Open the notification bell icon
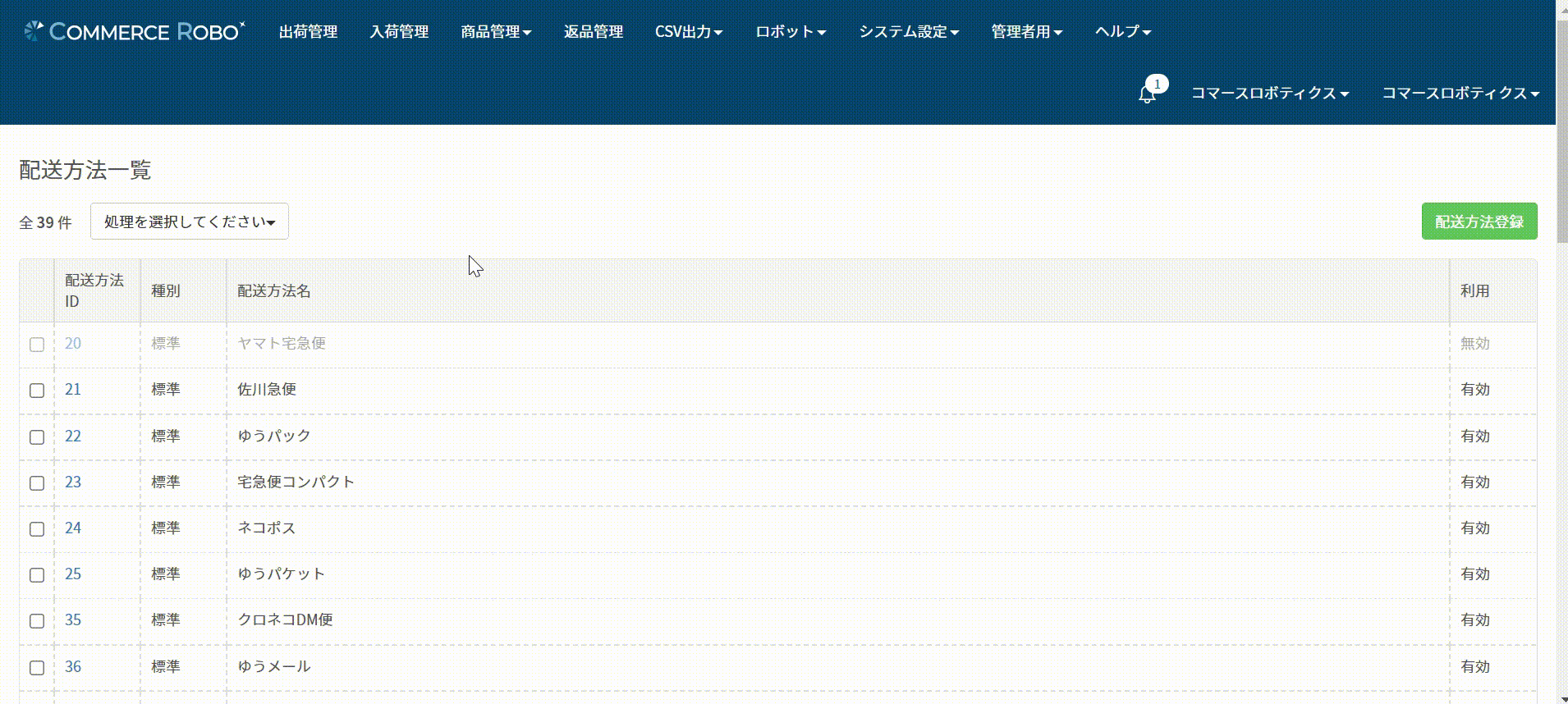 tap(1148, 94)
